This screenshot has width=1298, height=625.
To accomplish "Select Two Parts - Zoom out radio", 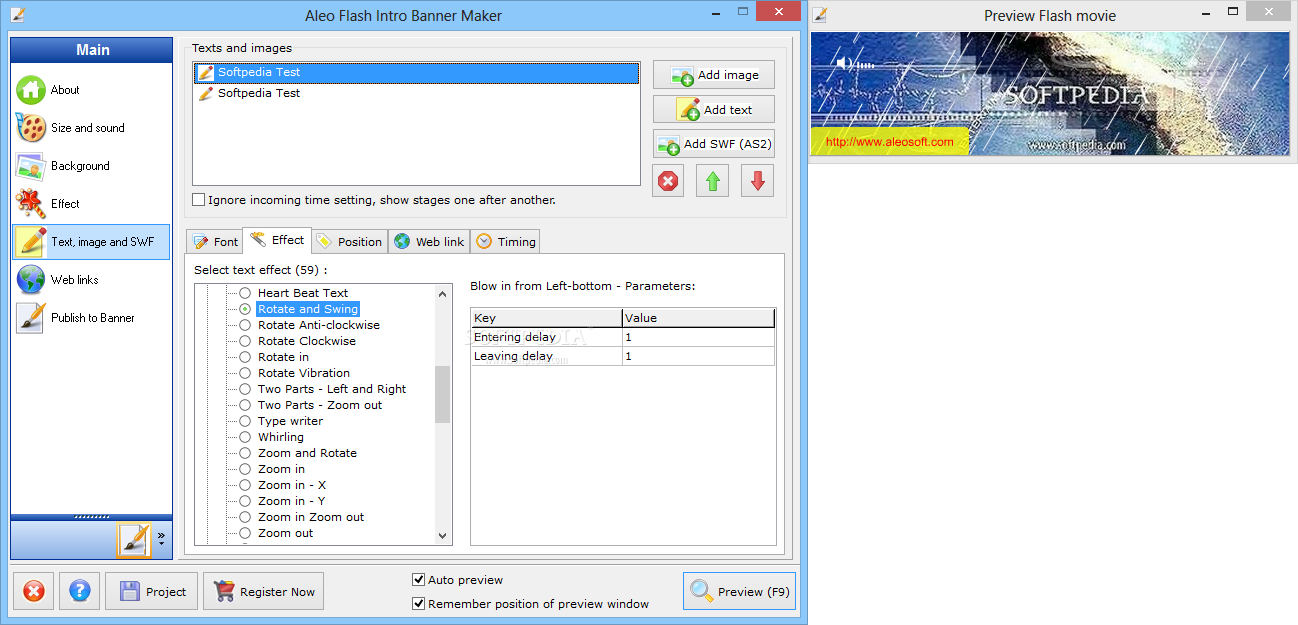I will pos(245,405).
